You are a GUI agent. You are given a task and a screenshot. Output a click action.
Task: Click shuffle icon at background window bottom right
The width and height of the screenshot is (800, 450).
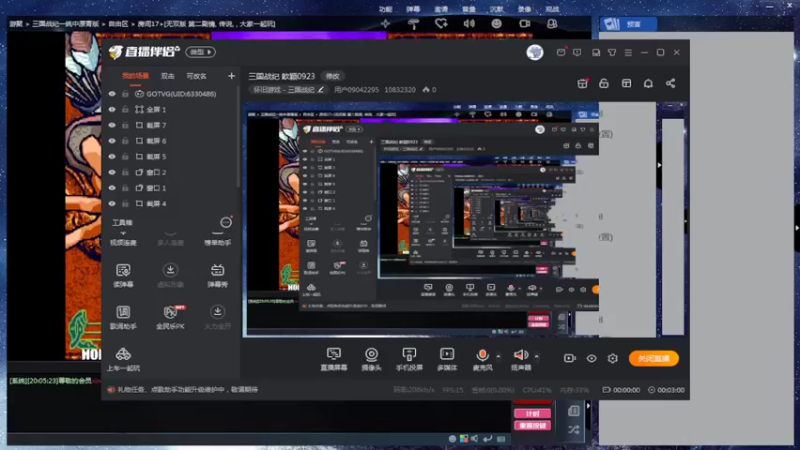click(573, 430)
